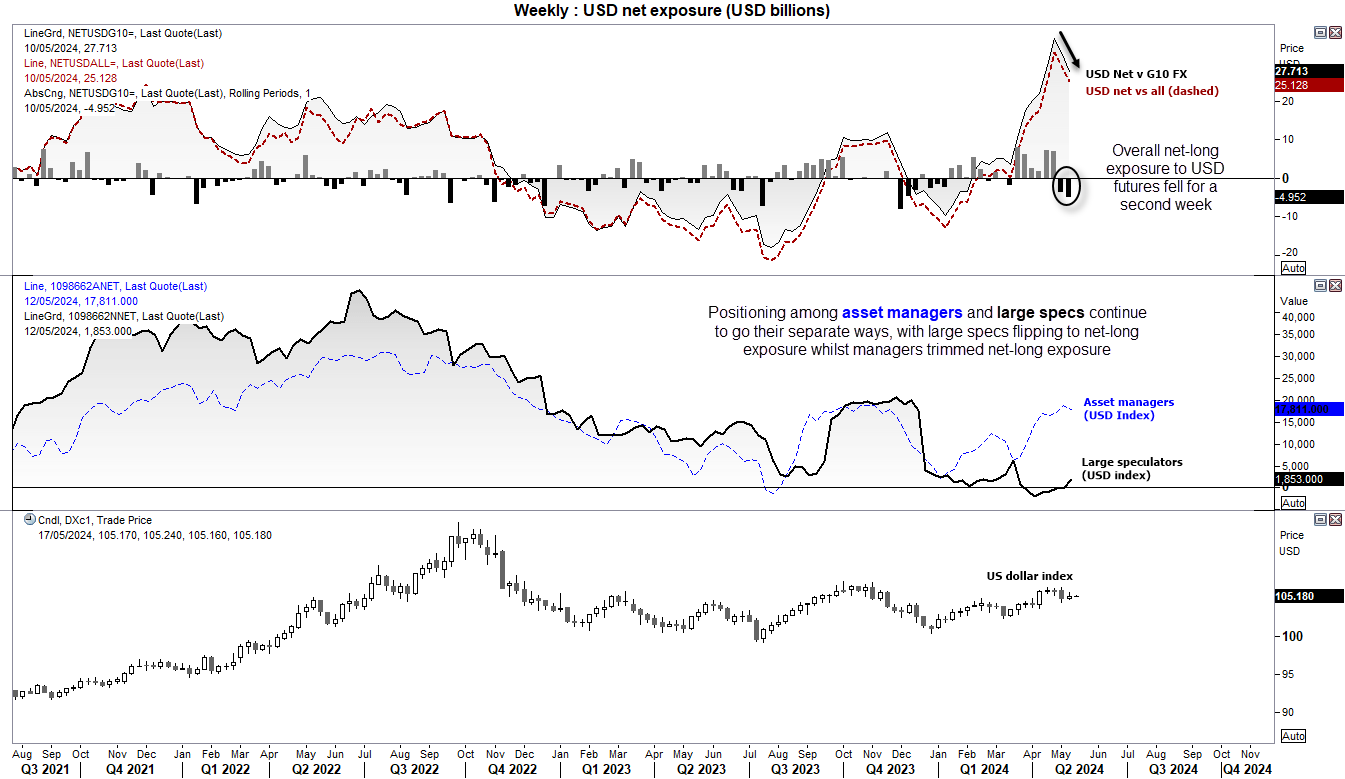Viewport: 1345px width, 779px height.
Task: Click the 10/05/2024, -4.952 legend value
Action: pos(69,108)
